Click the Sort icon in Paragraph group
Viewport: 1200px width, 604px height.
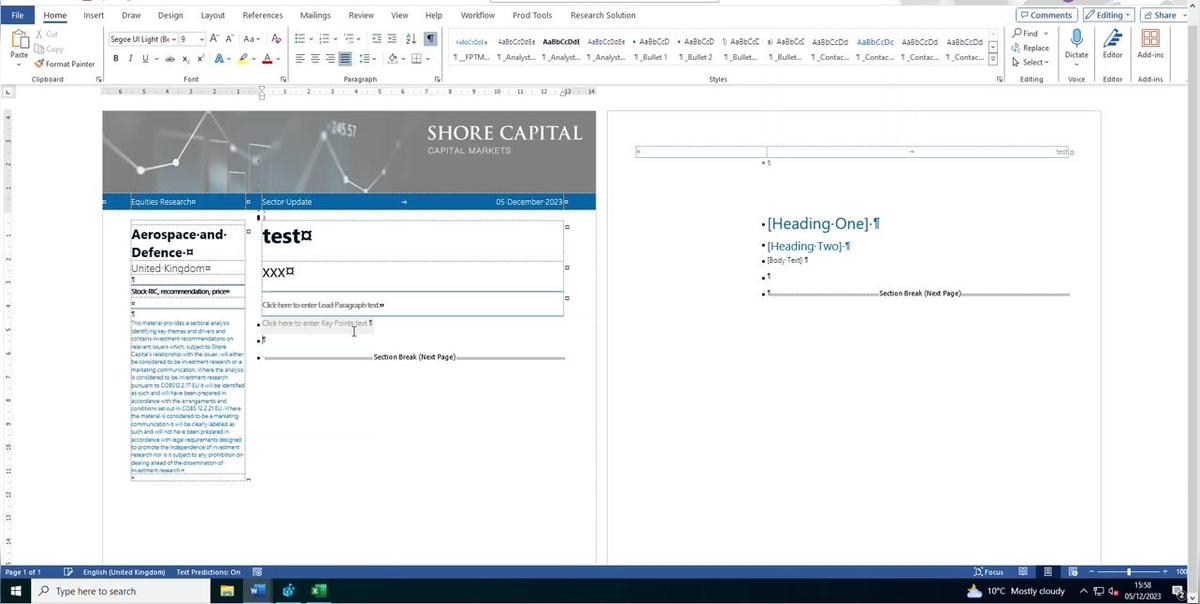[x=410, y=39]
